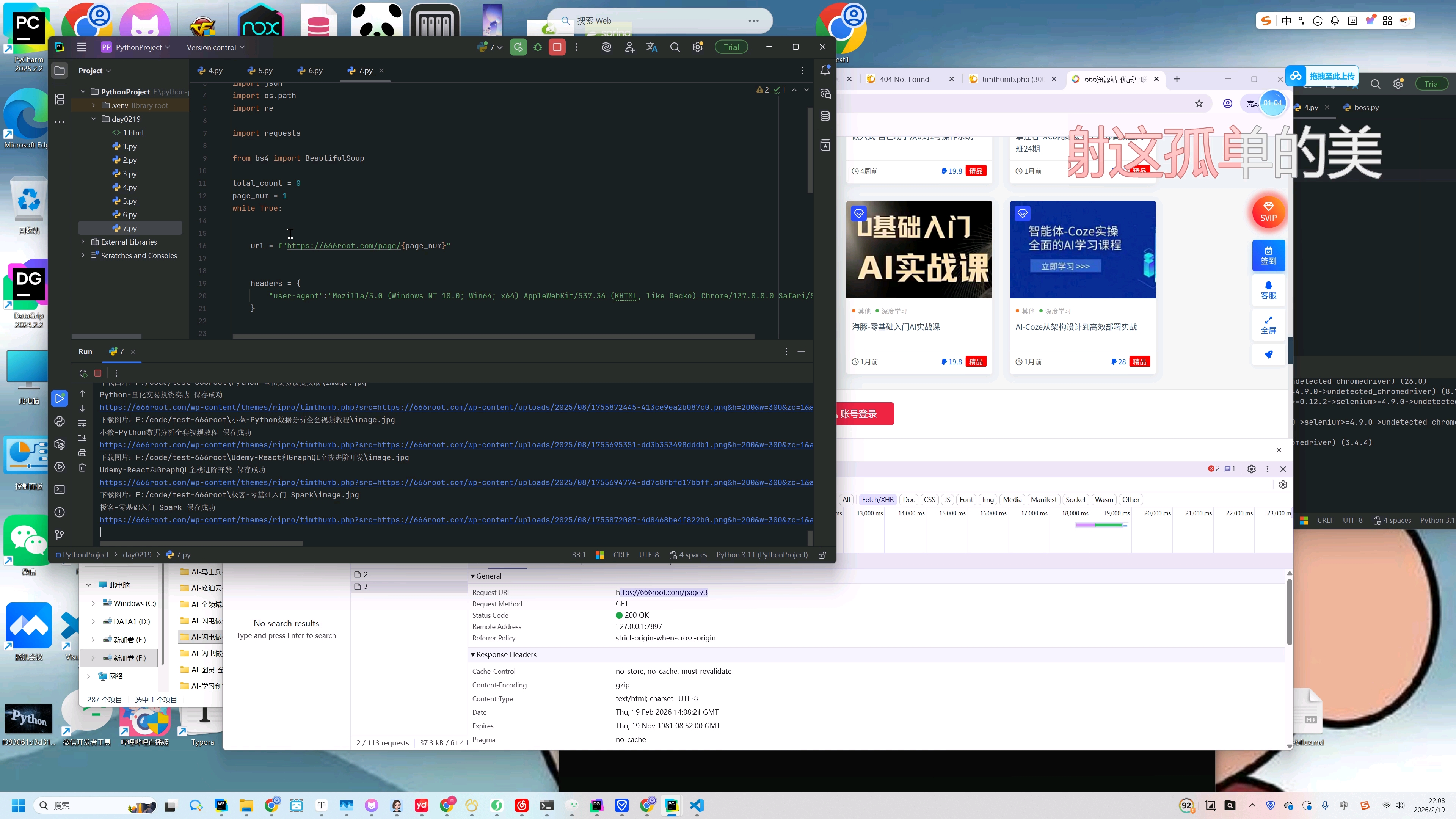Screen dimensions: 1456x819
Task: Expand the .venv folder in project tree
Action: pos(94,106)
